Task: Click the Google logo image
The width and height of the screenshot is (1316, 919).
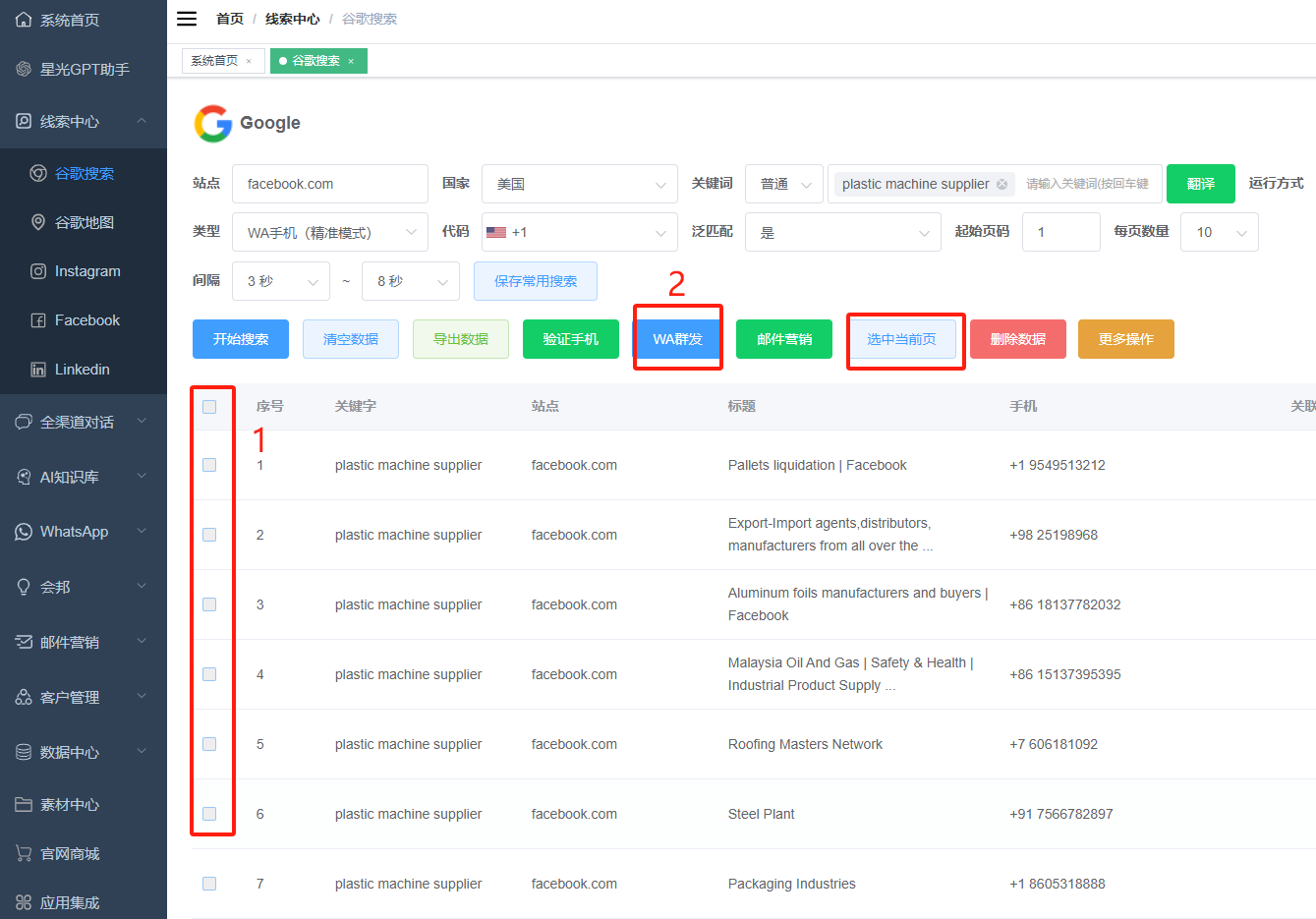Action: (x=213, y=124)
